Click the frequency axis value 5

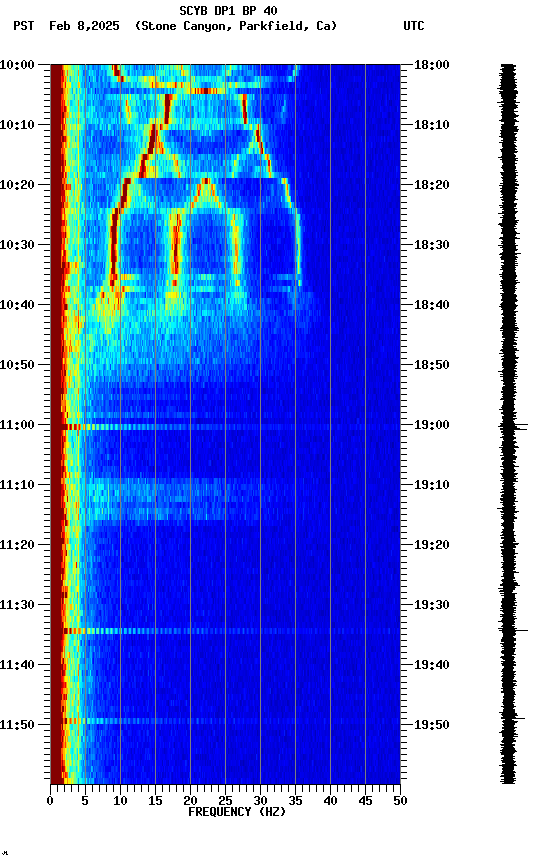click(85, 801)
